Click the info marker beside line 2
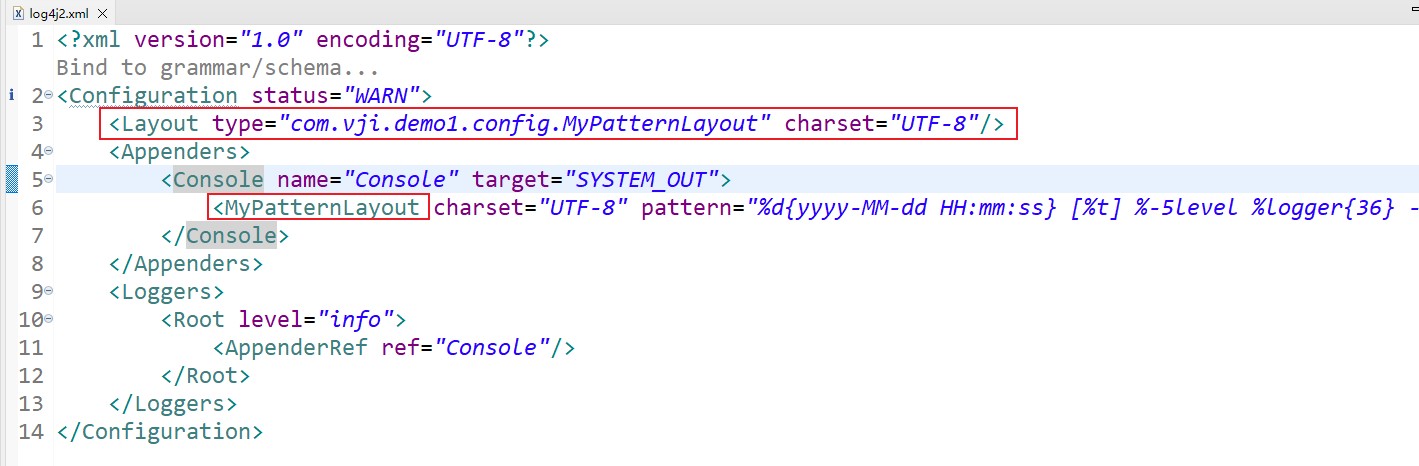Viewport: 1419px width, 466px height. point(11,95)
